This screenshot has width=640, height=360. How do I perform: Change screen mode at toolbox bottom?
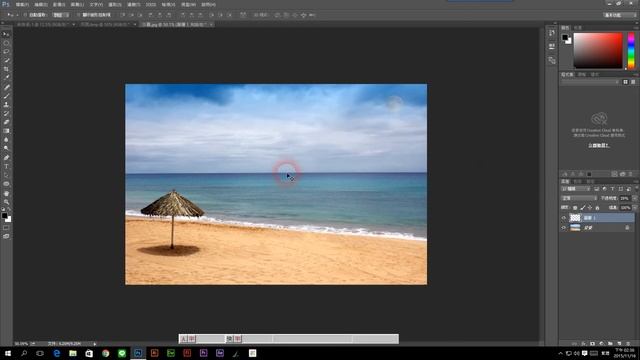pyautogui.click(x=6, y=236)
